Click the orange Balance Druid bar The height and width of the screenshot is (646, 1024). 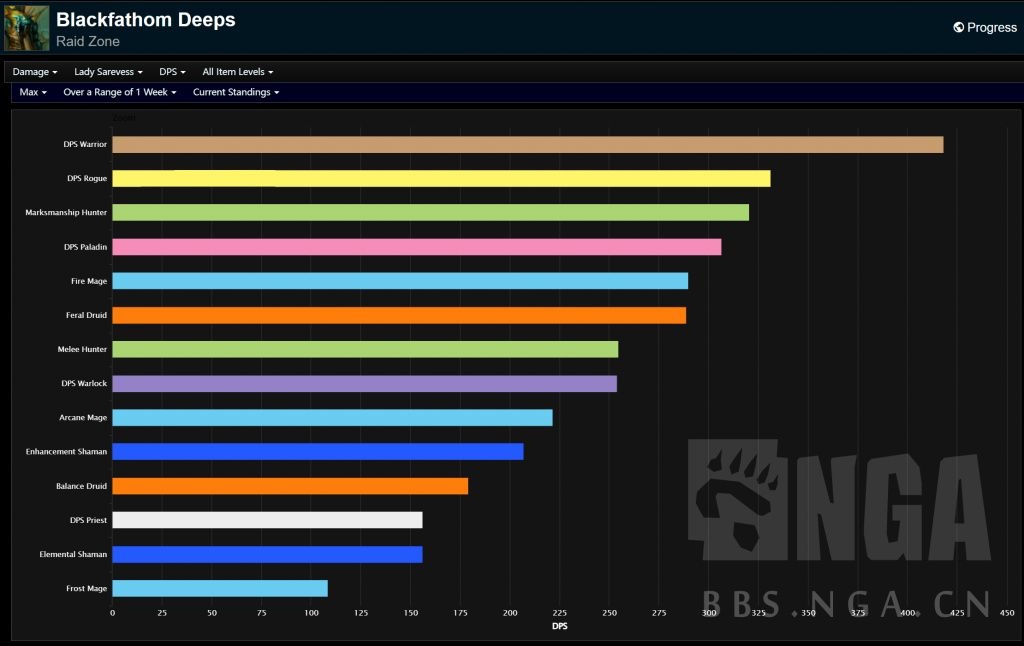tap(290, 486)
